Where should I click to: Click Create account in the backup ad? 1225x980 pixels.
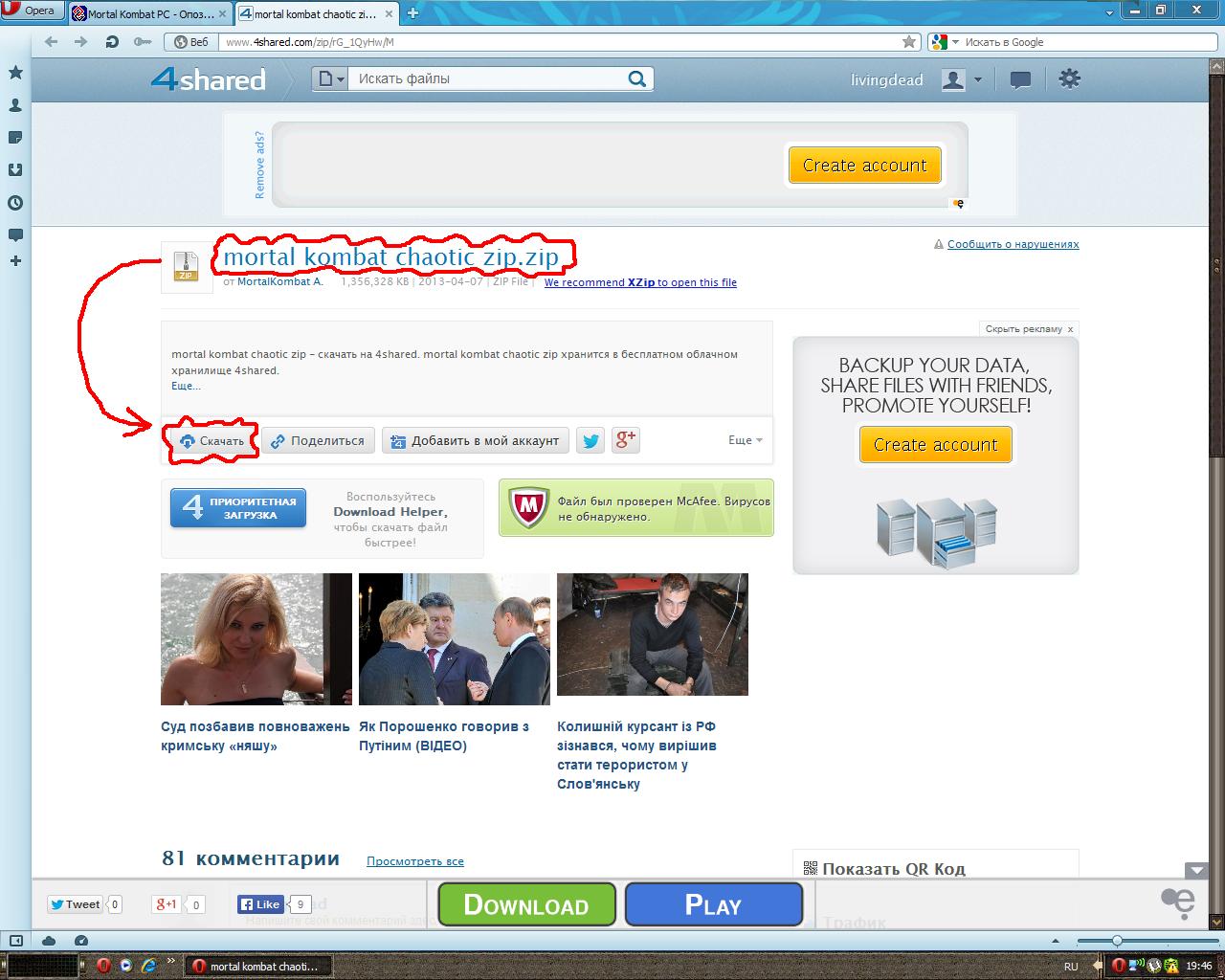click(x=935, y=445)
